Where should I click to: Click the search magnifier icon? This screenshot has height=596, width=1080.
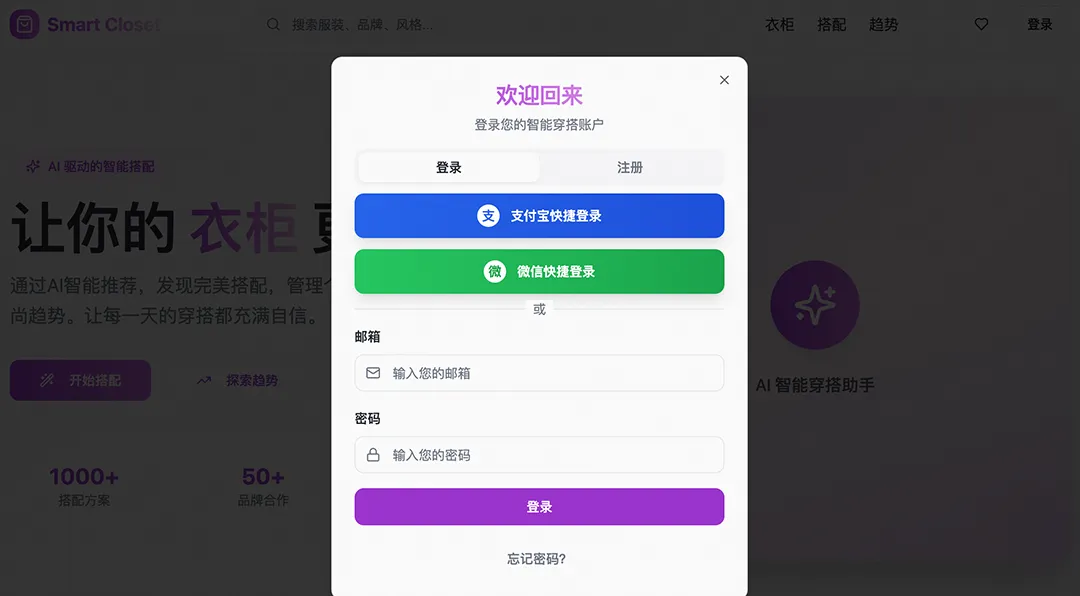(x=273, y=25)
